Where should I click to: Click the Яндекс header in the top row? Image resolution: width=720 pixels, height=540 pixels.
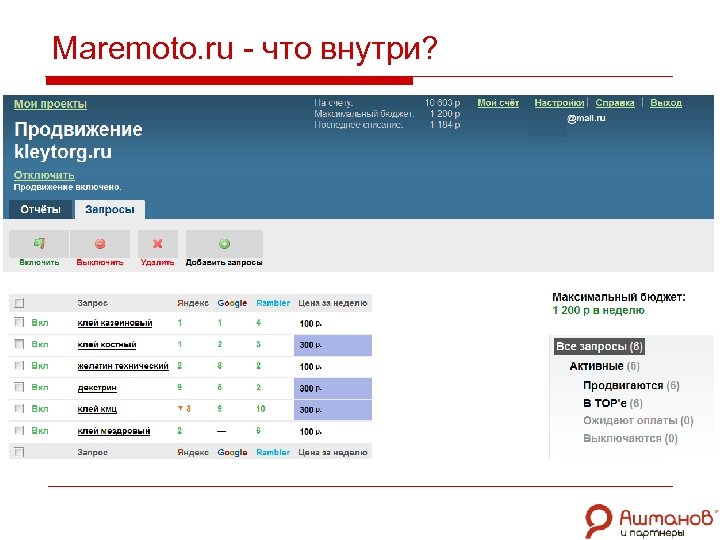tap(193, 303)
